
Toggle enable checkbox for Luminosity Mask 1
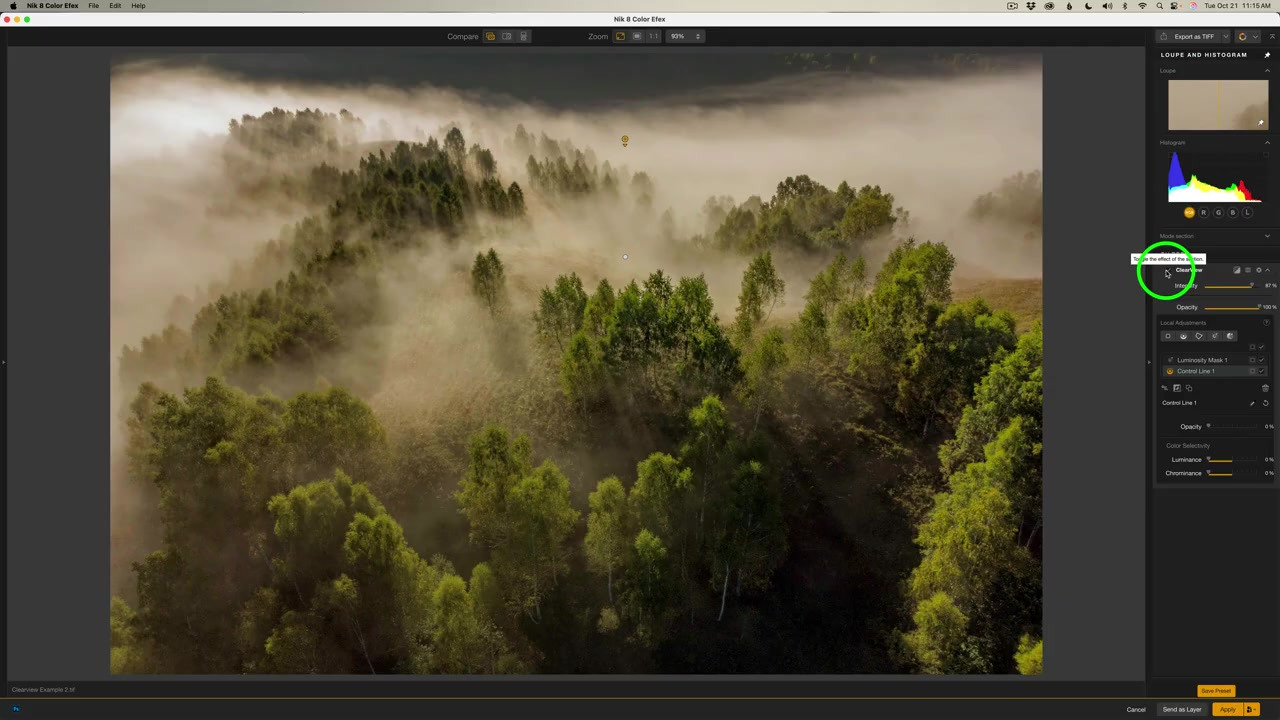[1262, 360]
